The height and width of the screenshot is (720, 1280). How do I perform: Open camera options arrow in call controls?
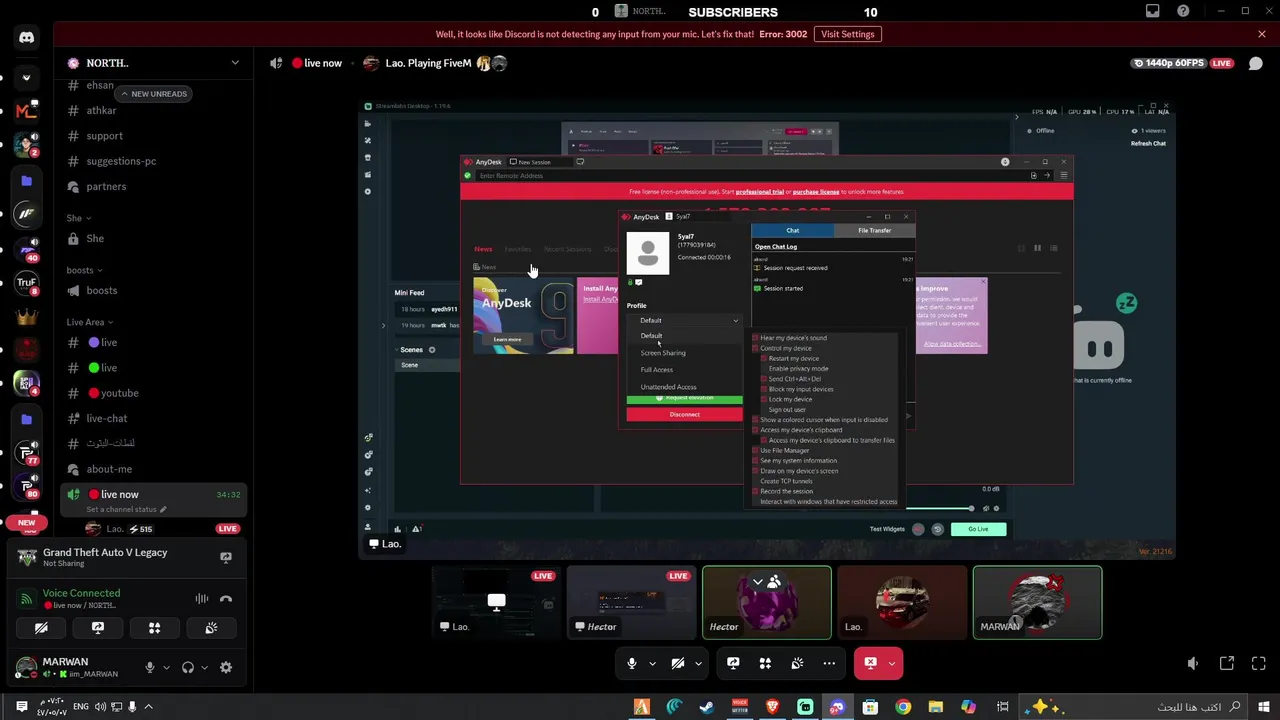[698, 663]
